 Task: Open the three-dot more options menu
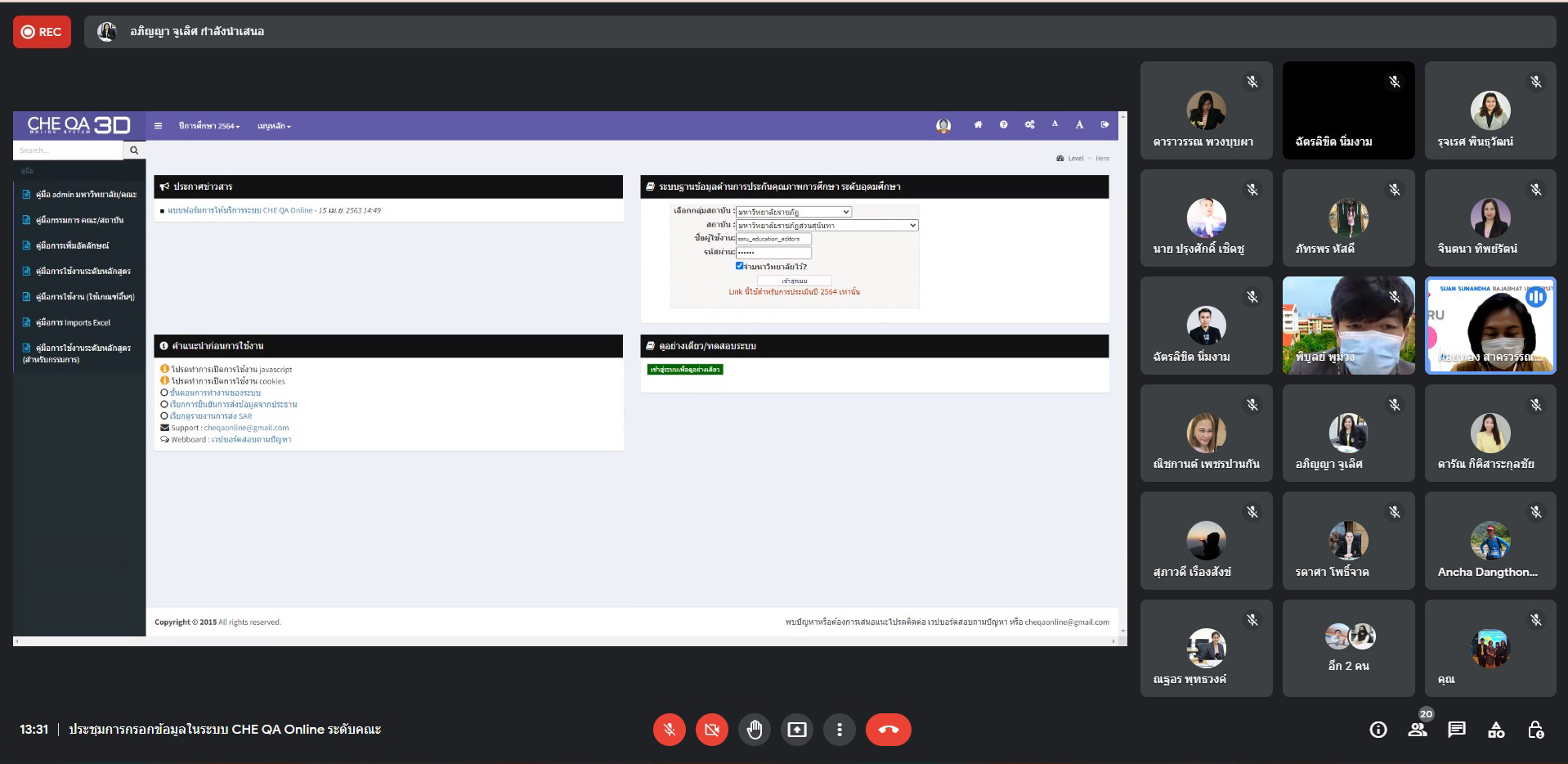[839, 730]
